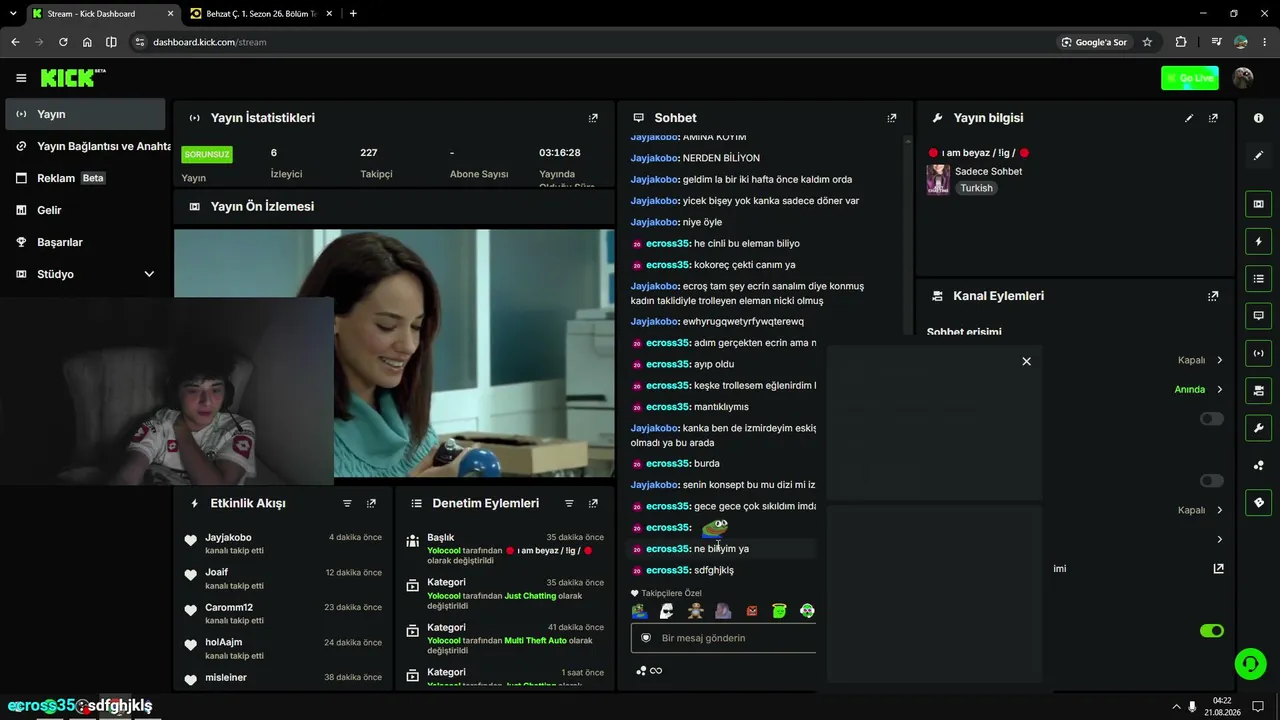Open the Reklam Beta sidebar item
Image resolution: width=1280 pixels, height=720 pixels.
(85, 178)
